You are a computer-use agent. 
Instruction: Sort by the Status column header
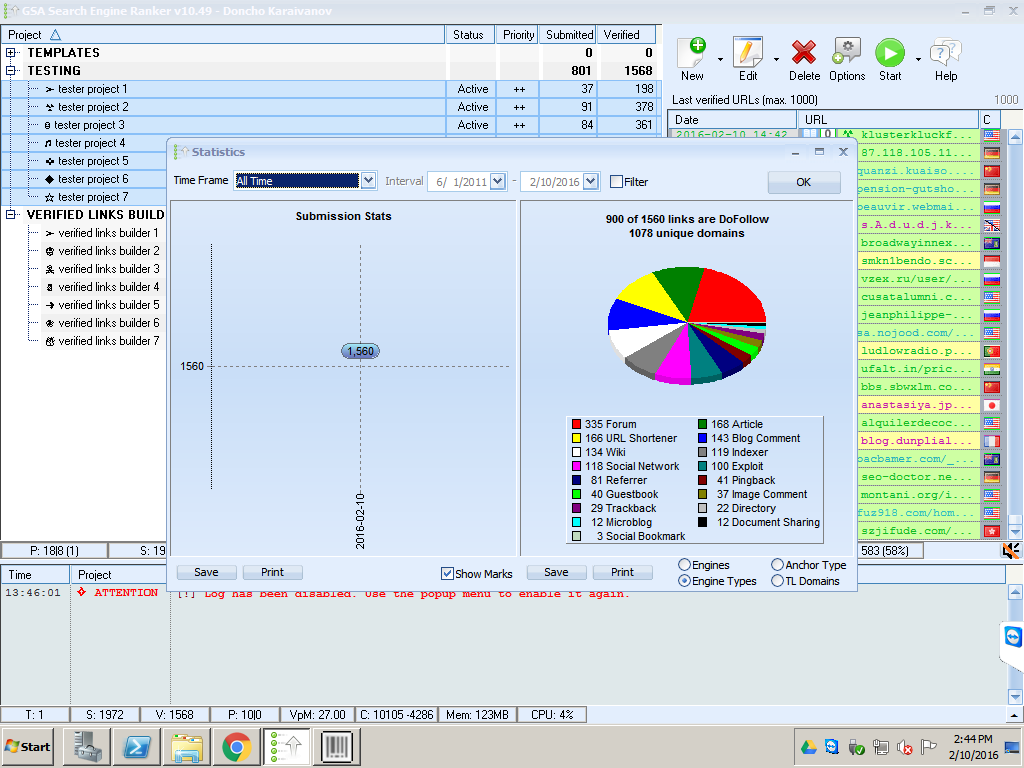tap(470, 35)
